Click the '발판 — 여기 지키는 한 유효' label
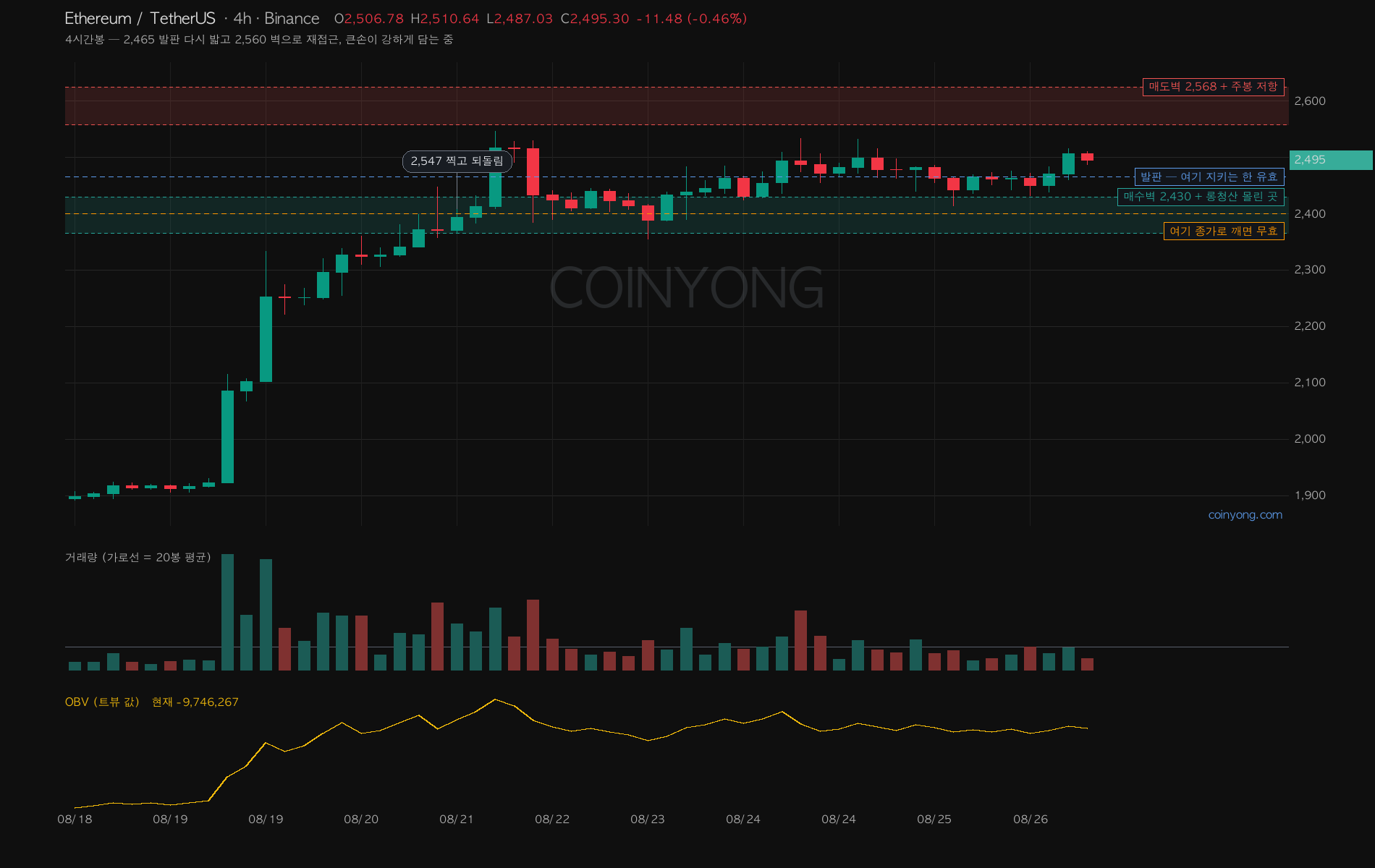1375x868 pixels. (1209, 177)
